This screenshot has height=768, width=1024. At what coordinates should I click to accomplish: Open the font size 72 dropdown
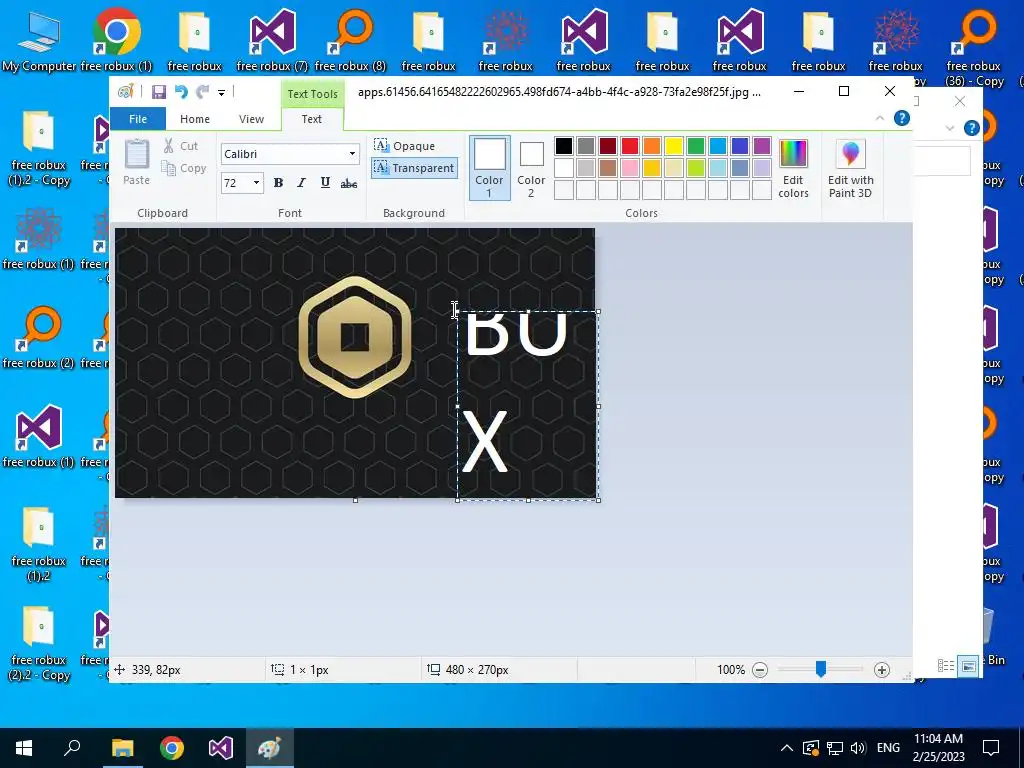[256, 183]
